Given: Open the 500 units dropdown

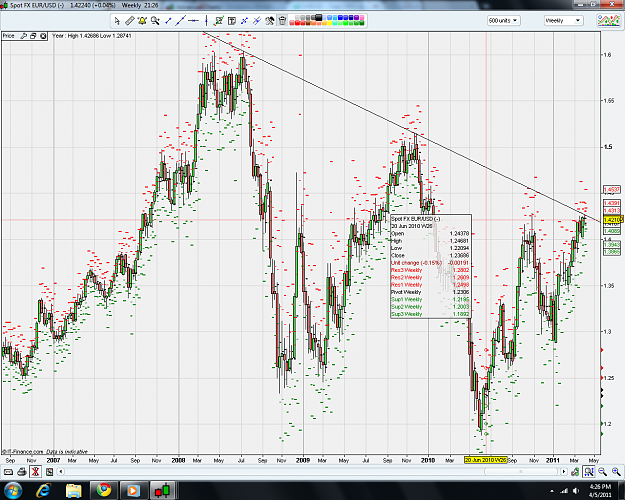Looking at the screenshot, I should [x=503, y=20].
